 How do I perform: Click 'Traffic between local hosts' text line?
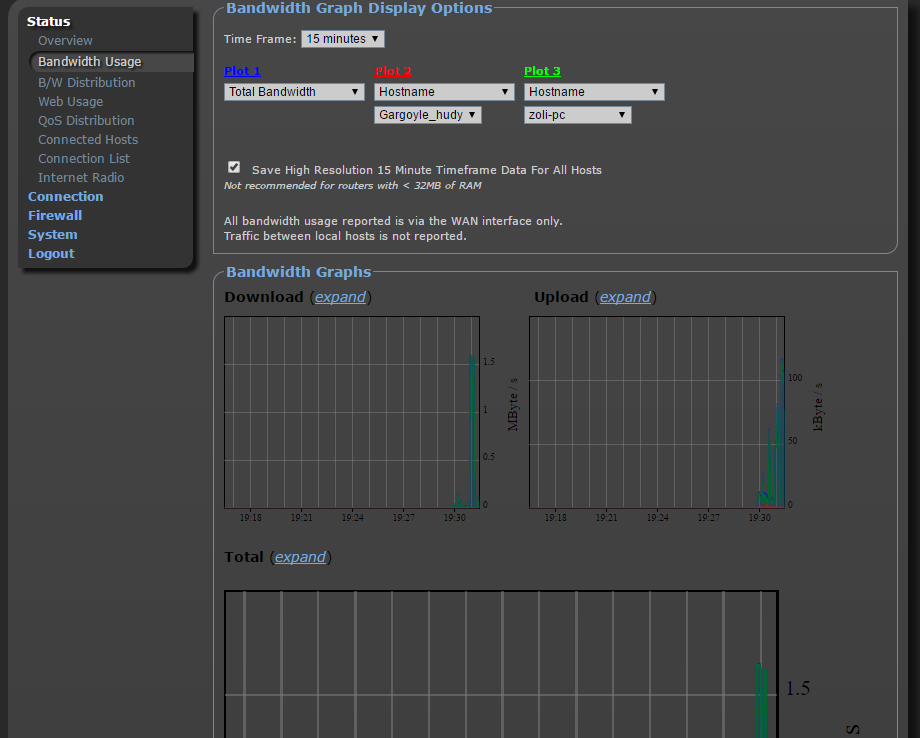pos(345,236)
